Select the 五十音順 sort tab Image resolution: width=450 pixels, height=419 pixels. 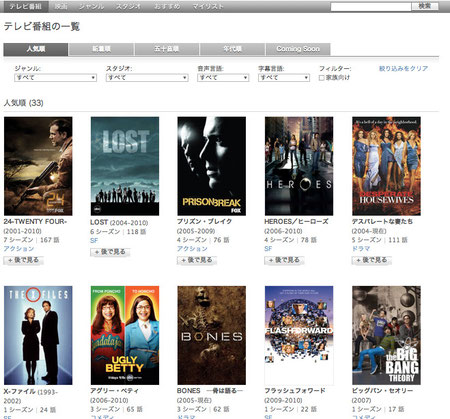click(x=167, y=49)
